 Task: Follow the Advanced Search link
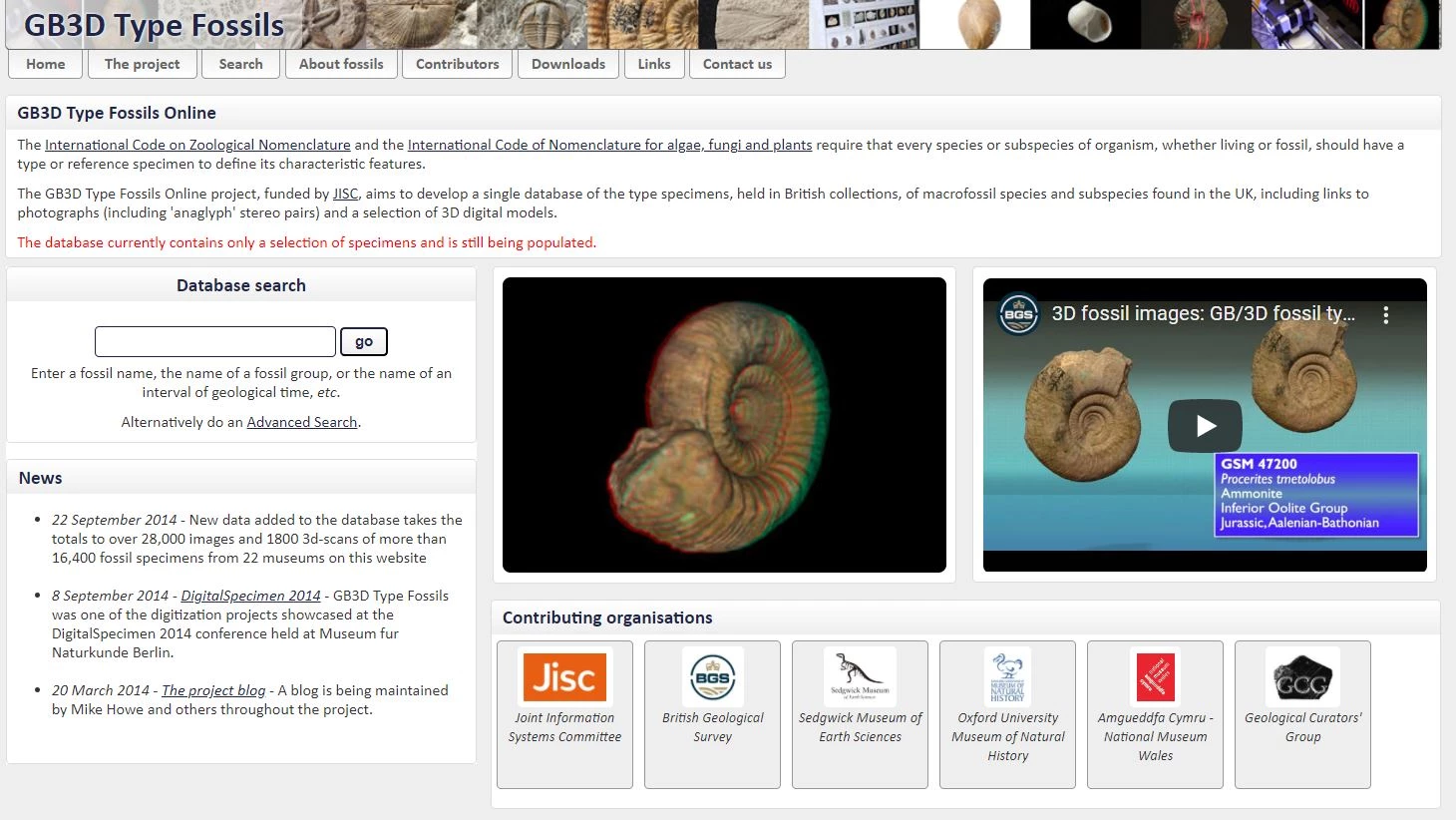click(302, 422)
